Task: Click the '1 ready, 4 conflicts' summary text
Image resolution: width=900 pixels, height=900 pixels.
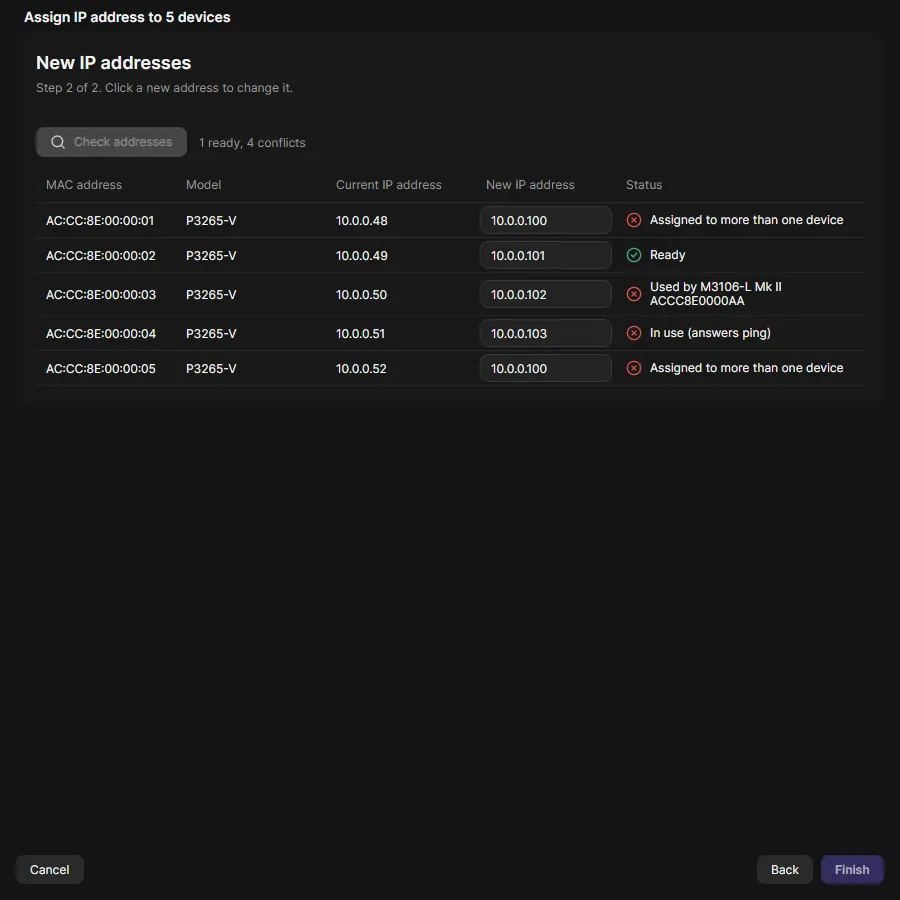Action: click(x=252, y=143)
